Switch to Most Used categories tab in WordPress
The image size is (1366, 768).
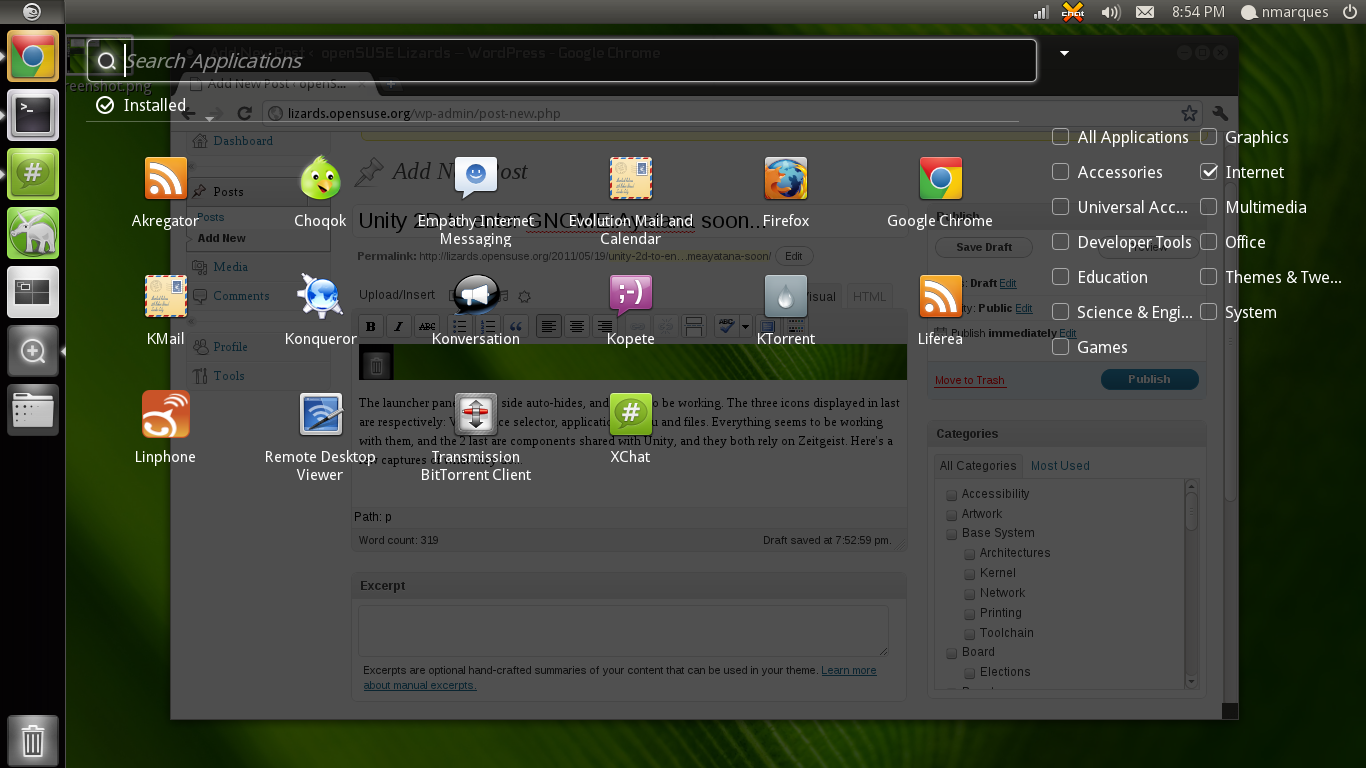tap(1060, 466)
